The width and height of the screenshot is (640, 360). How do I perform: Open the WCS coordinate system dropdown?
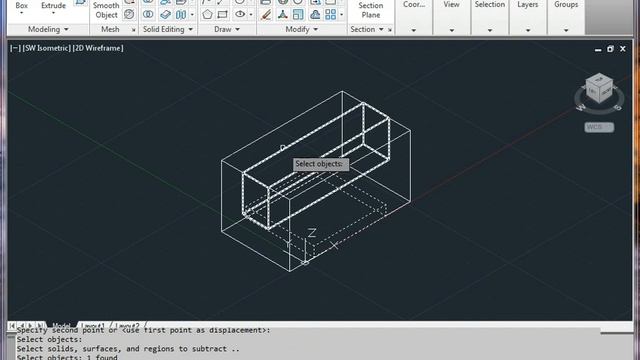click(x=599, y=127)
